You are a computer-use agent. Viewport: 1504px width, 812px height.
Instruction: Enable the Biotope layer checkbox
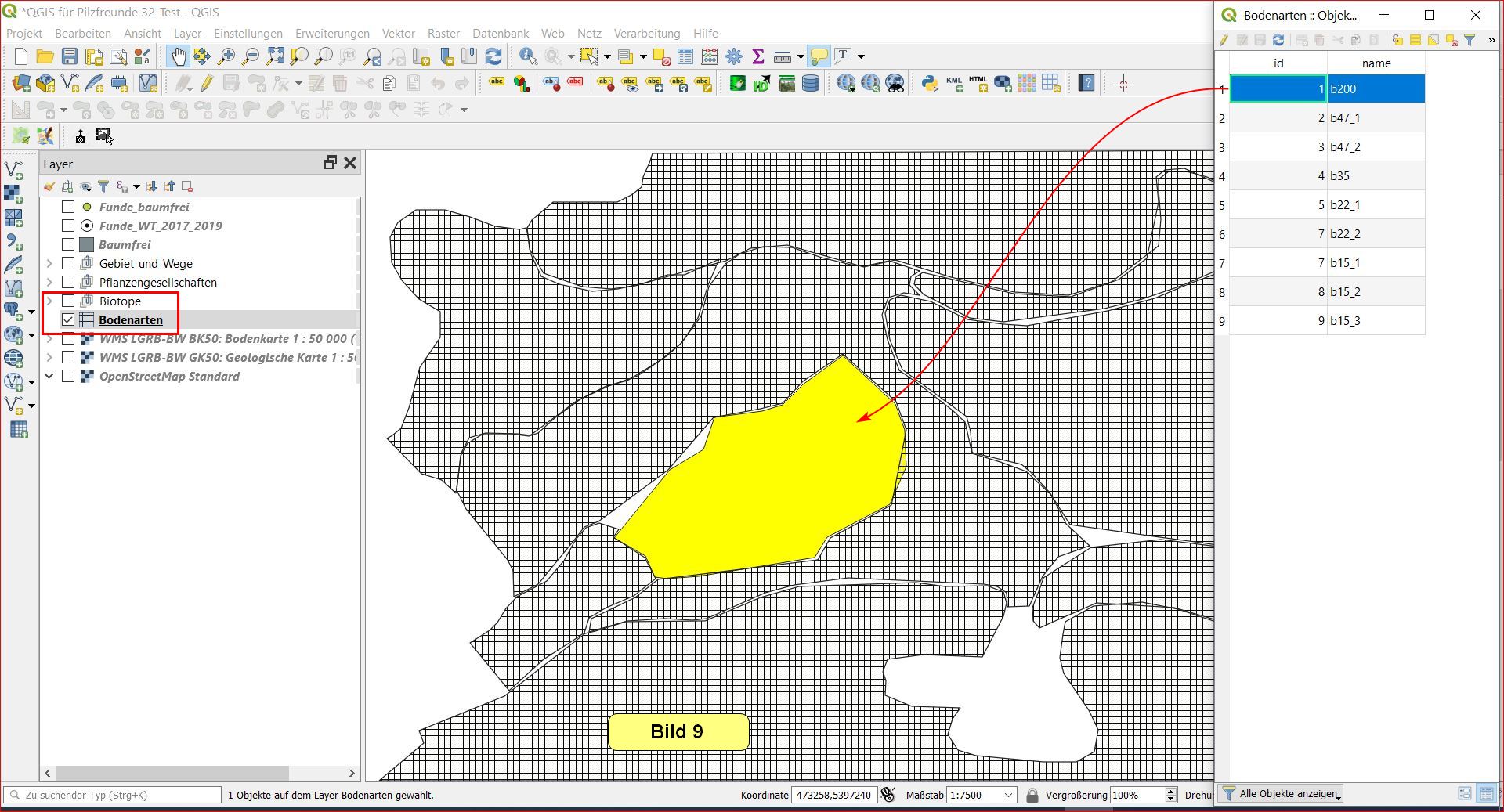point(68,301)
